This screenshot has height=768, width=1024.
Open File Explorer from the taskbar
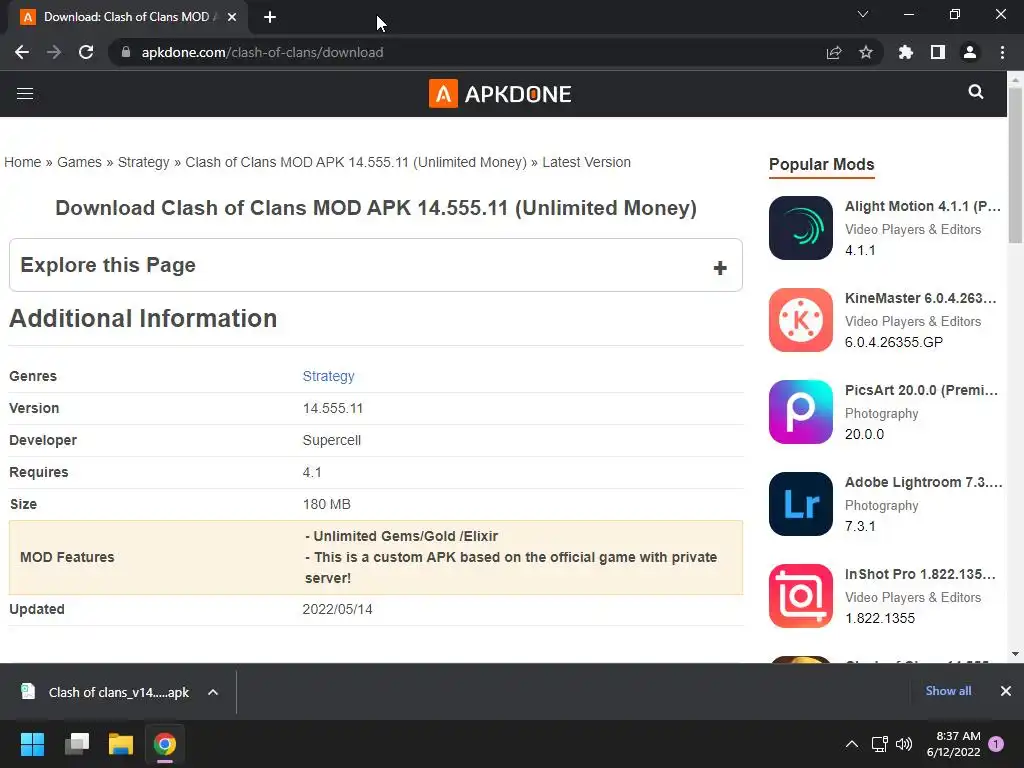coord(121,744)
